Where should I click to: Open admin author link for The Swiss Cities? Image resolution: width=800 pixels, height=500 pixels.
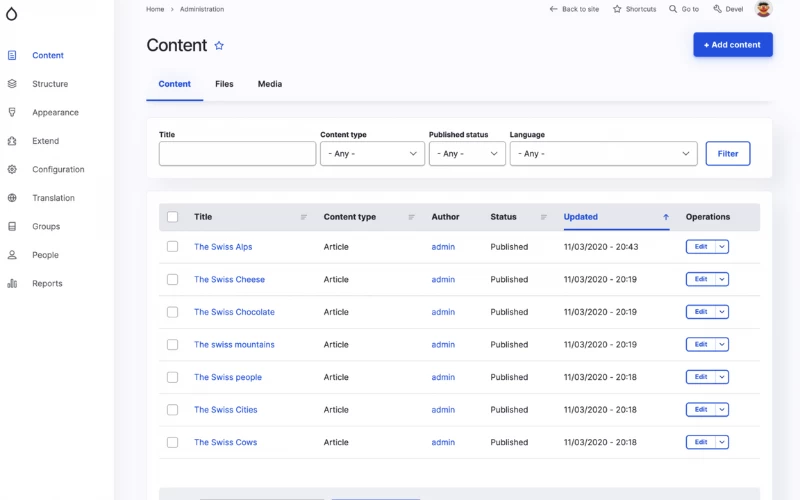(443, 410)
